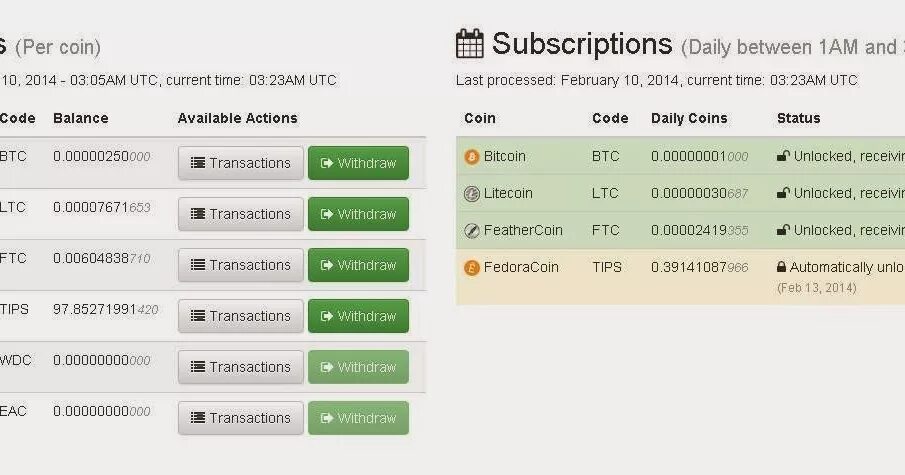Click the dimmed Withdraw button for EAC
Screen dimensions: 905x475
click(358, 418)
